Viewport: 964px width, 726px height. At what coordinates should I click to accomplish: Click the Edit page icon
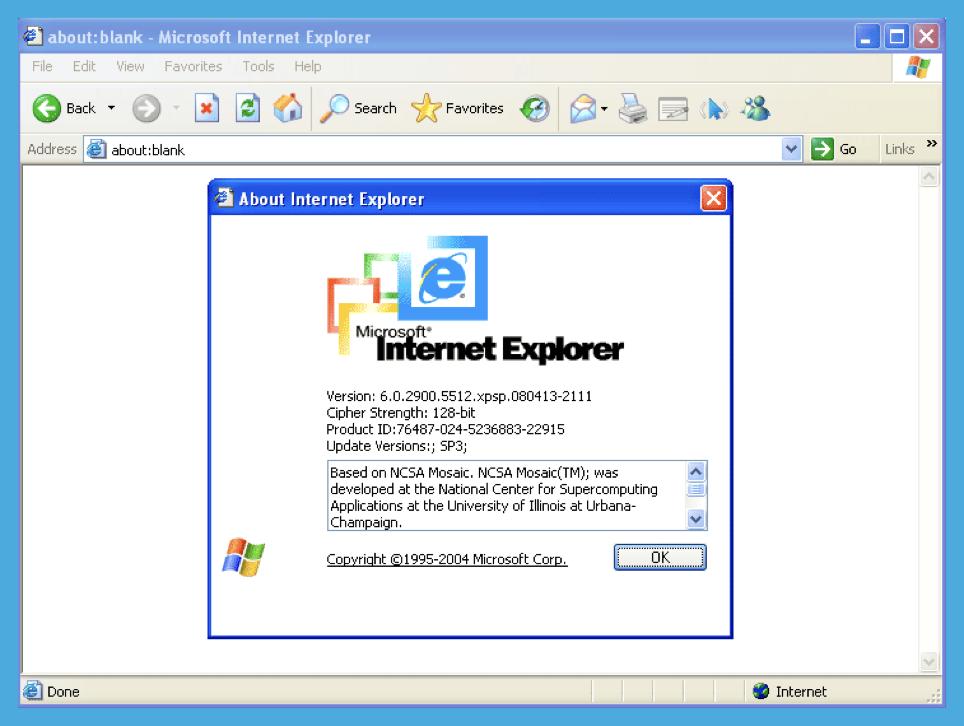(673, 109)
